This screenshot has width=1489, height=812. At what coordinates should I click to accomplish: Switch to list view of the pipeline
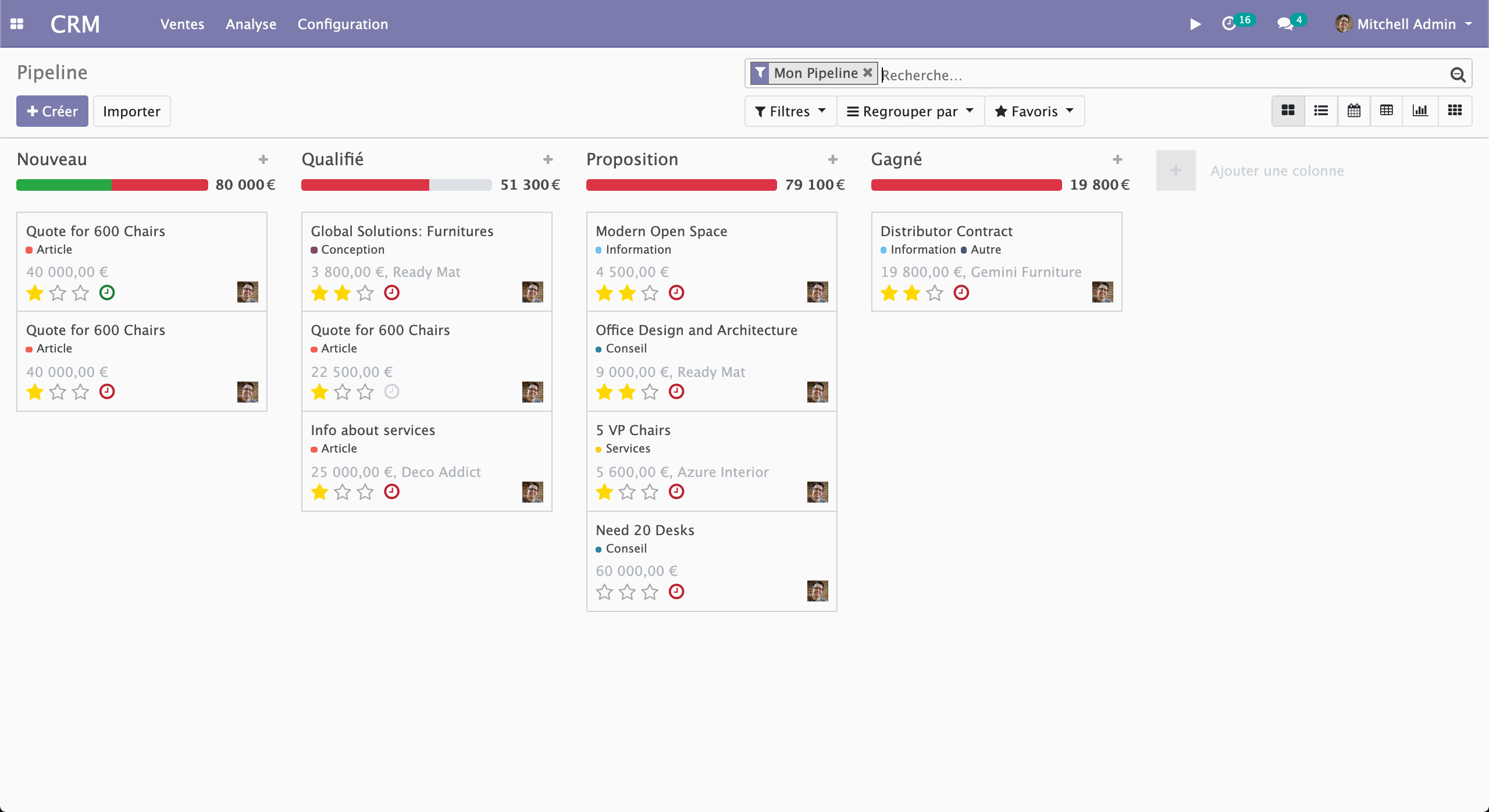(x=1321, y=111)
